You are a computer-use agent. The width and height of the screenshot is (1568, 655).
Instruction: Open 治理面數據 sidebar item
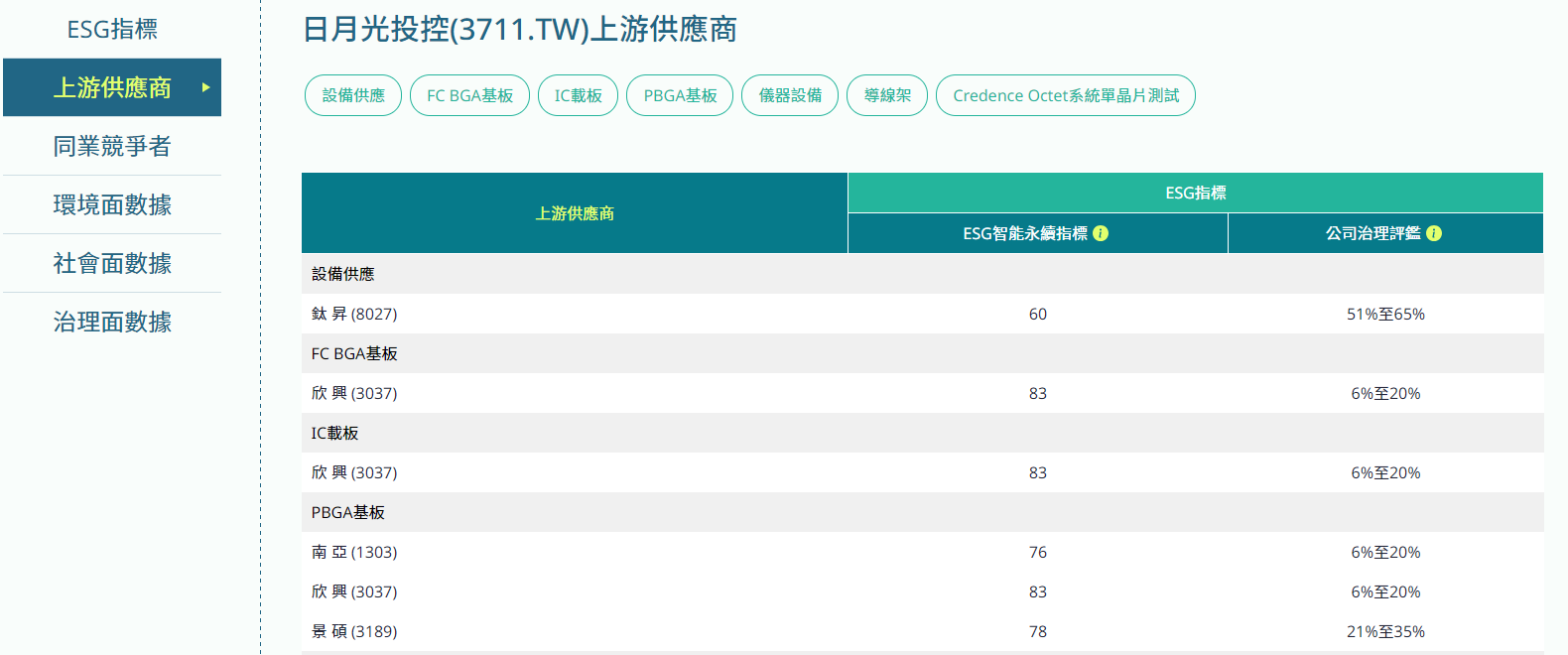[112, 322]
